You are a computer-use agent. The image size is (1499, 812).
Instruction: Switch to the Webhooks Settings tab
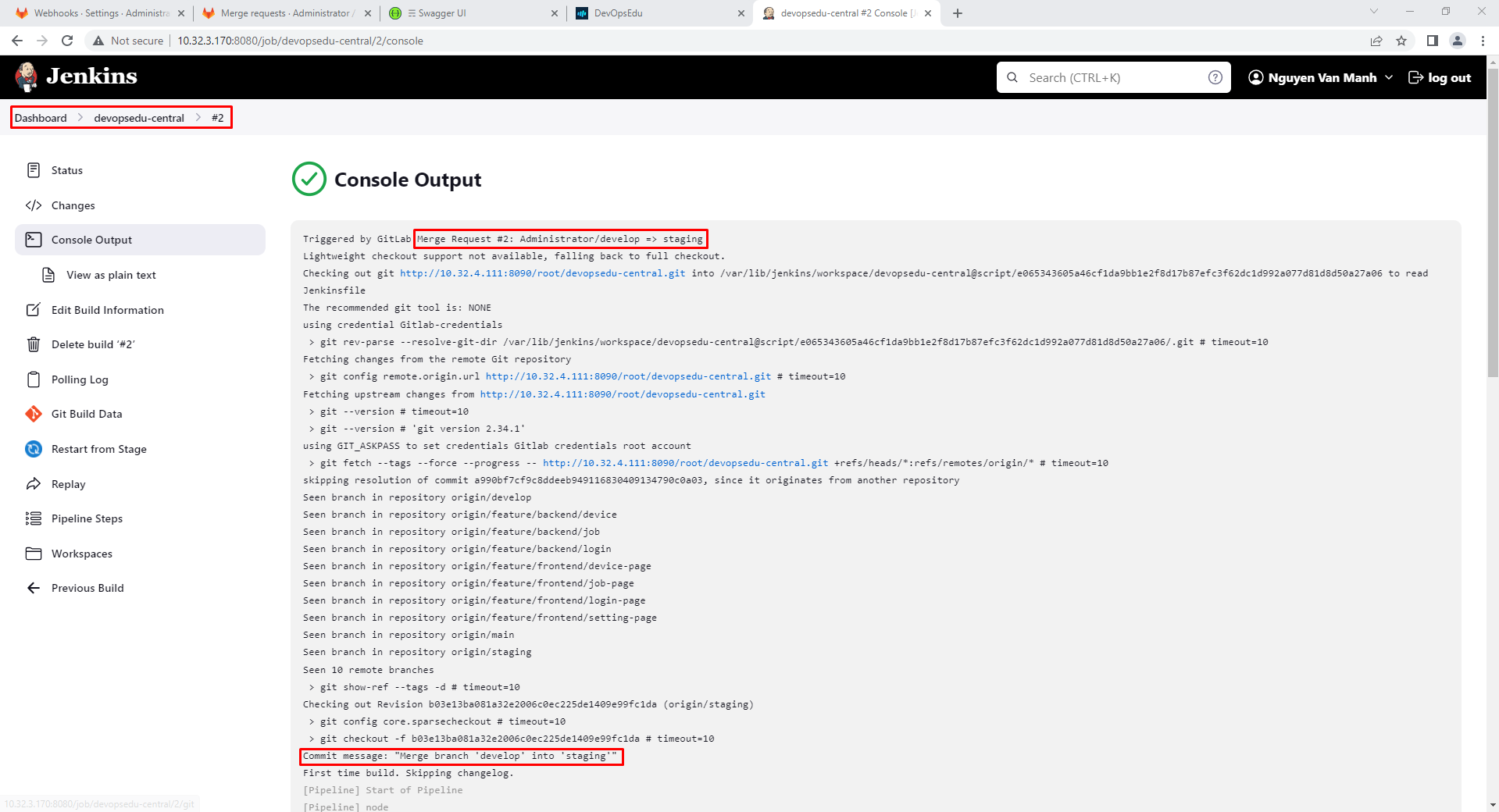[99, 13]
